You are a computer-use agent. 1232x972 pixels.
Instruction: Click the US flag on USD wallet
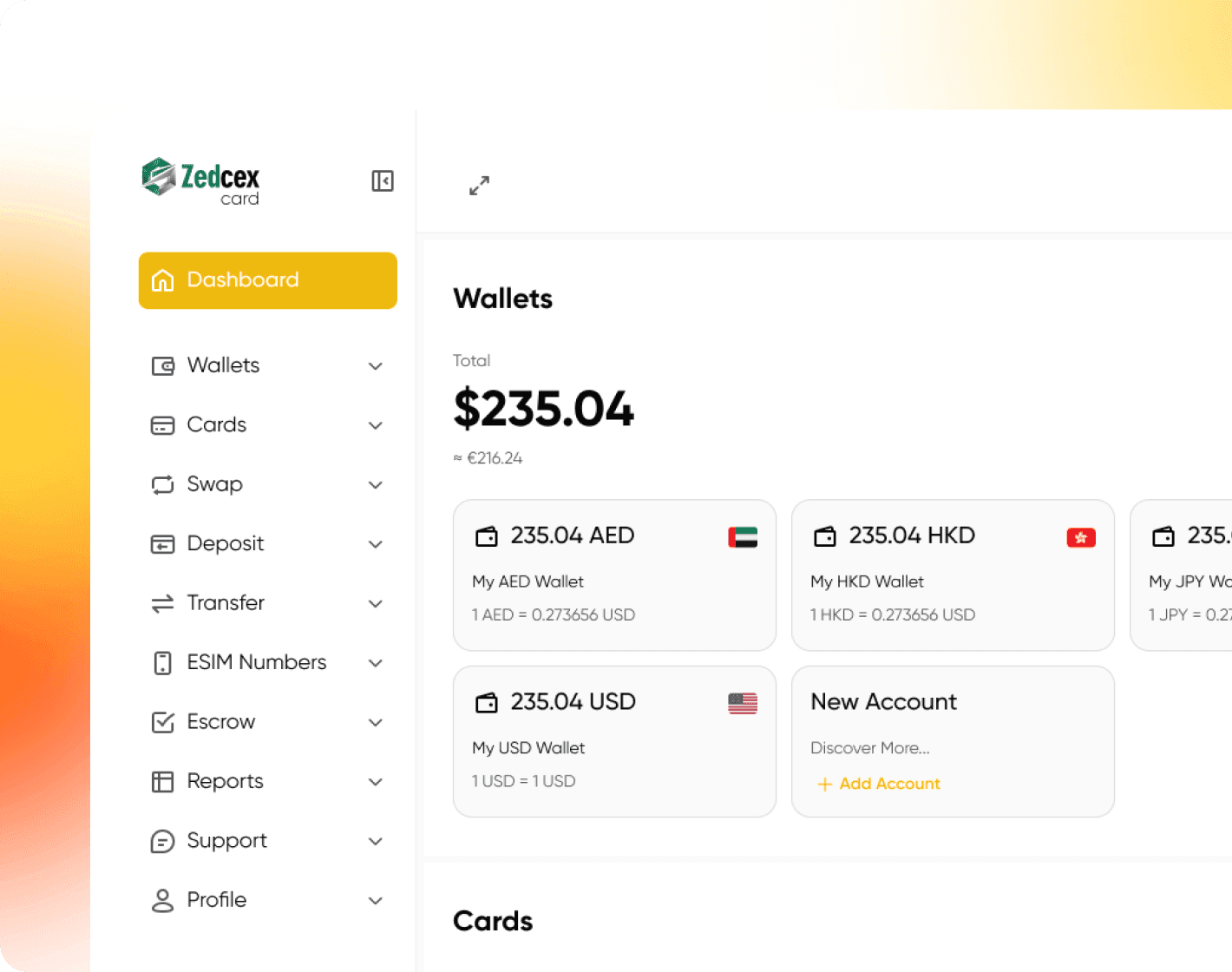742,704
